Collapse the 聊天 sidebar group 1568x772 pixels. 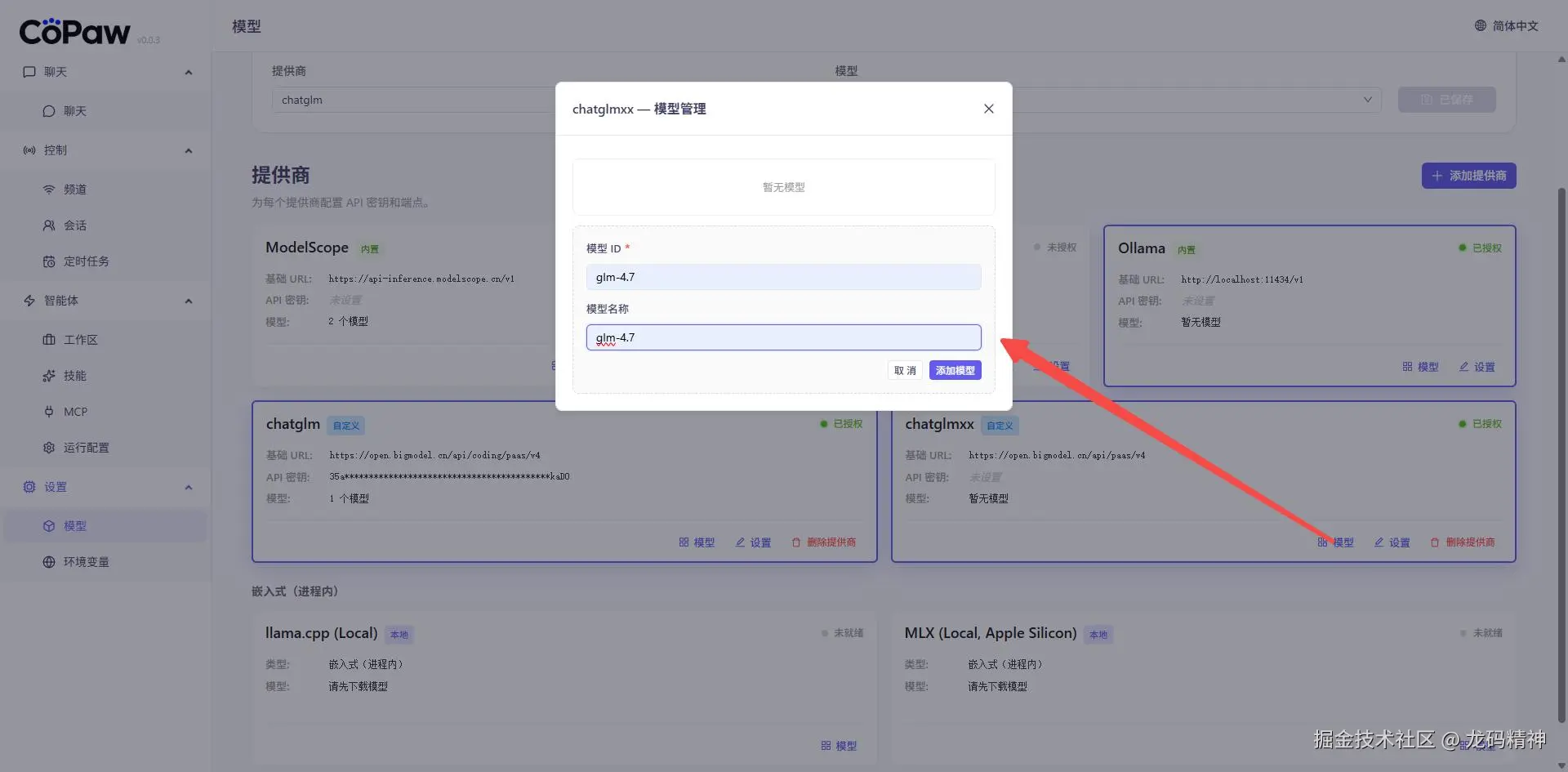[x=189, y=72]
